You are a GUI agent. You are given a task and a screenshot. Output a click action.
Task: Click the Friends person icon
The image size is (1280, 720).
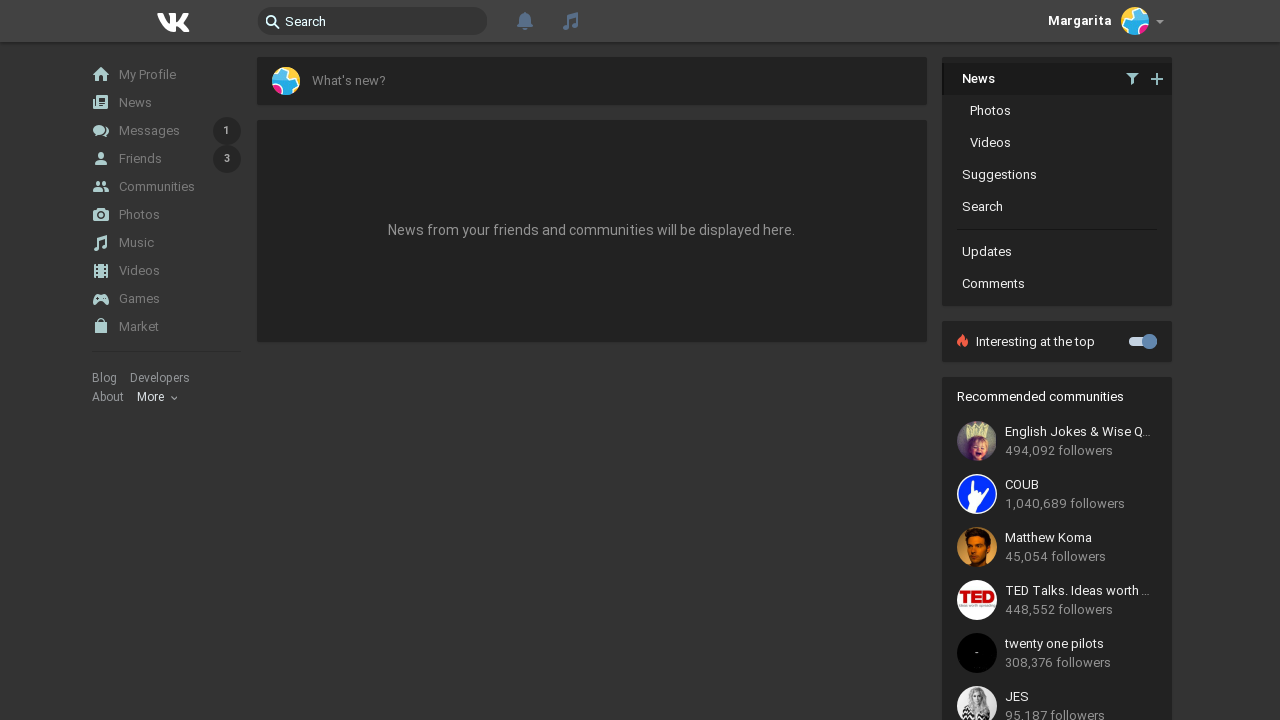tap(101, 158)
